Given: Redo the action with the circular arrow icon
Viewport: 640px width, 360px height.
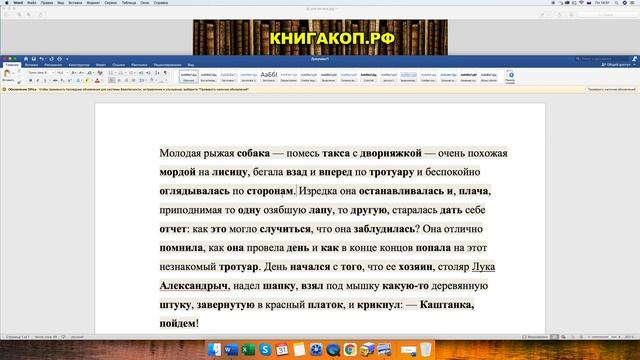Looking at the screenshot, I should coord(51,59).
